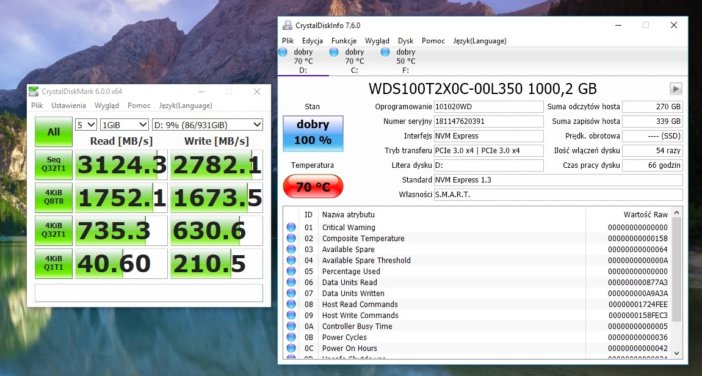The height and width of the screenshot is (376, 702).
Task: Select disk D: tab at 70 °C
Action: [303, 61]
